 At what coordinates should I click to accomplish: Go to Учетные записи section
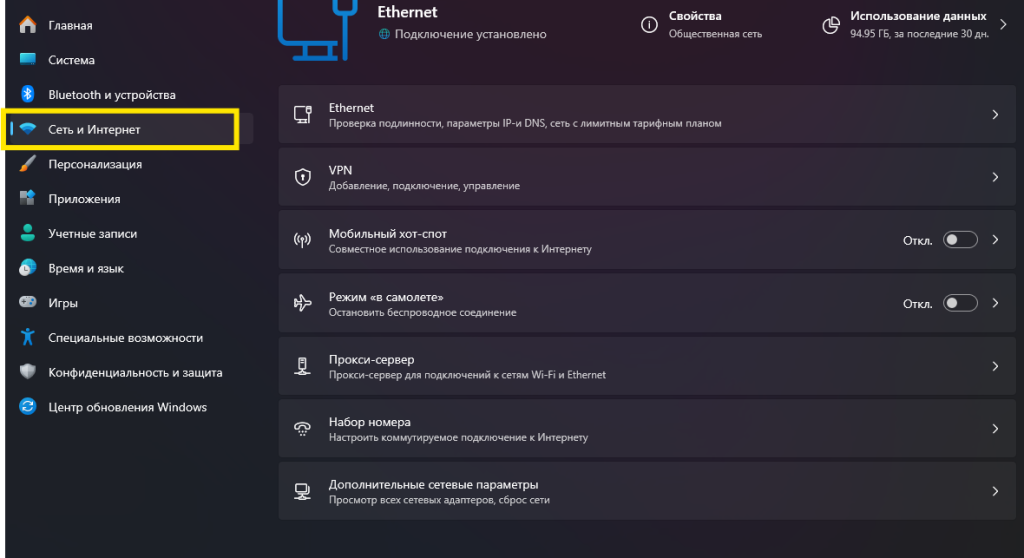92,234
